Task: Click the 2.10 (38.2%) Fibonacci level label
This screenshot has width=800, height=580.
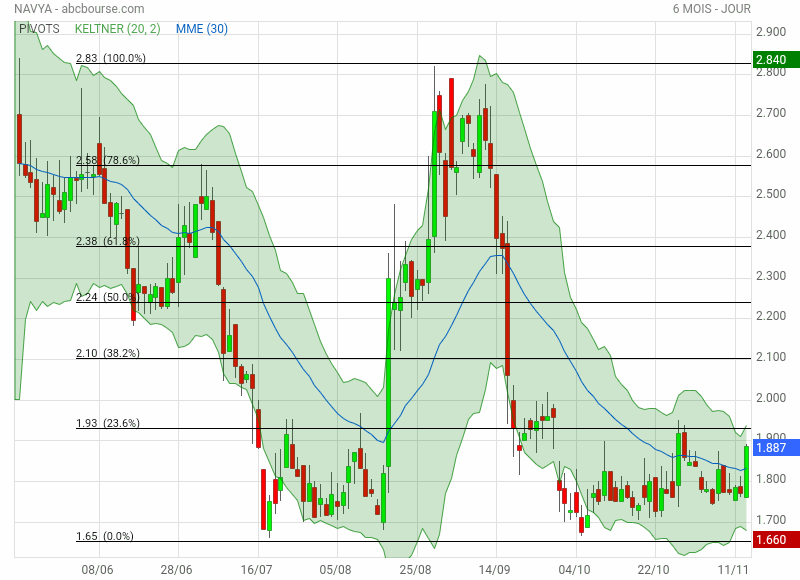Action: (108, 353)
